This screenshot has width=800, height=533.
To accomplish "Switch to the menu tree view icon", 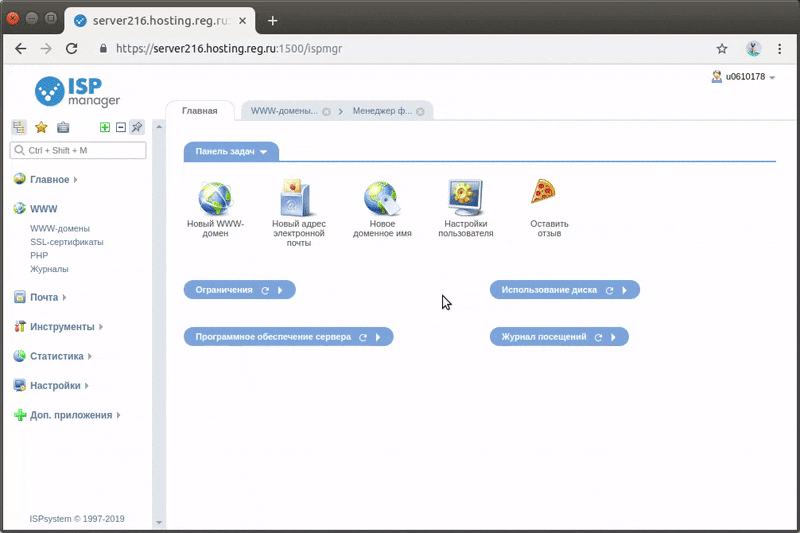I will [x=18, y=127].
